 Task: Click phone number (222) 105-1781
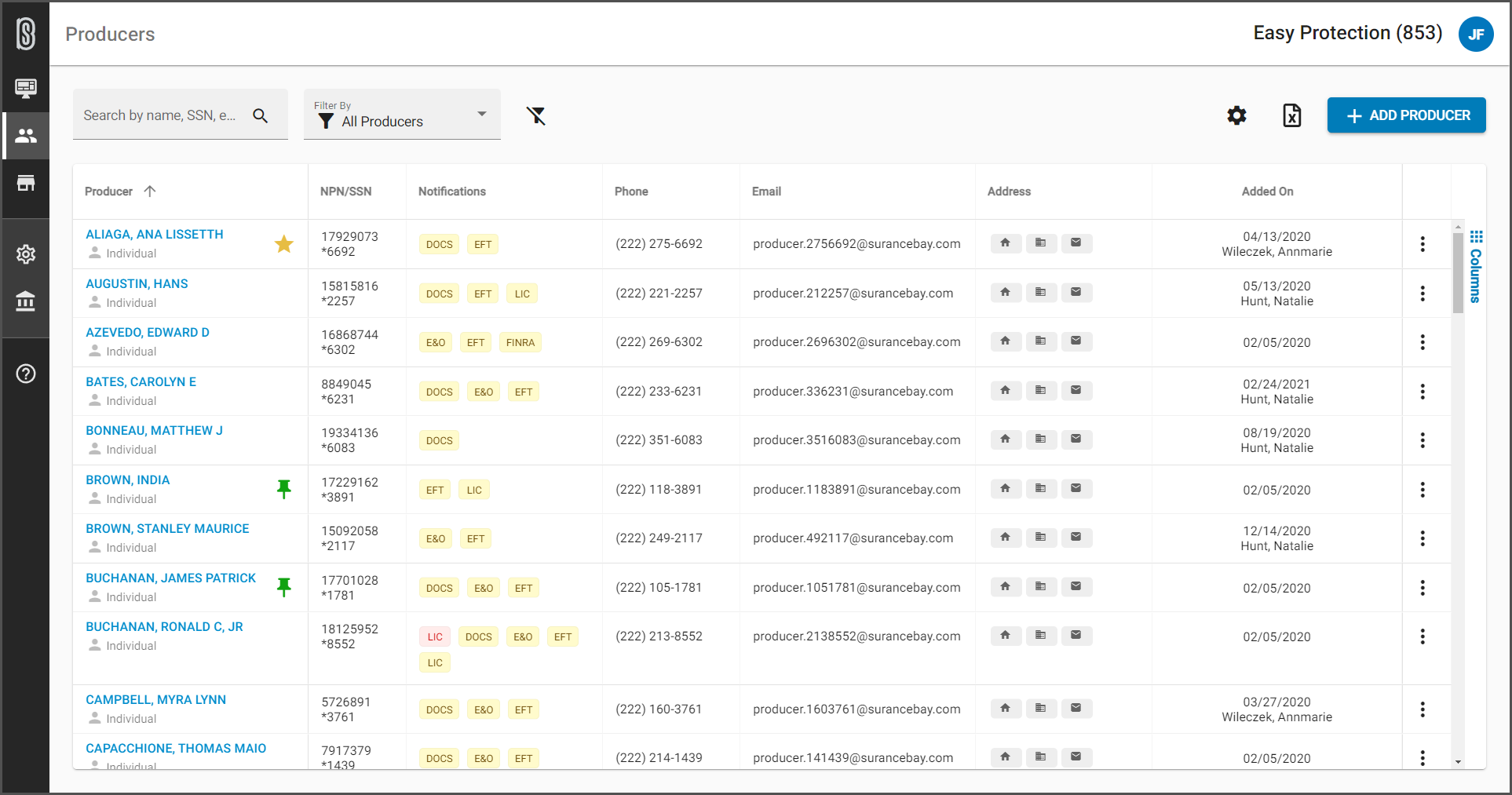[659, 588]
